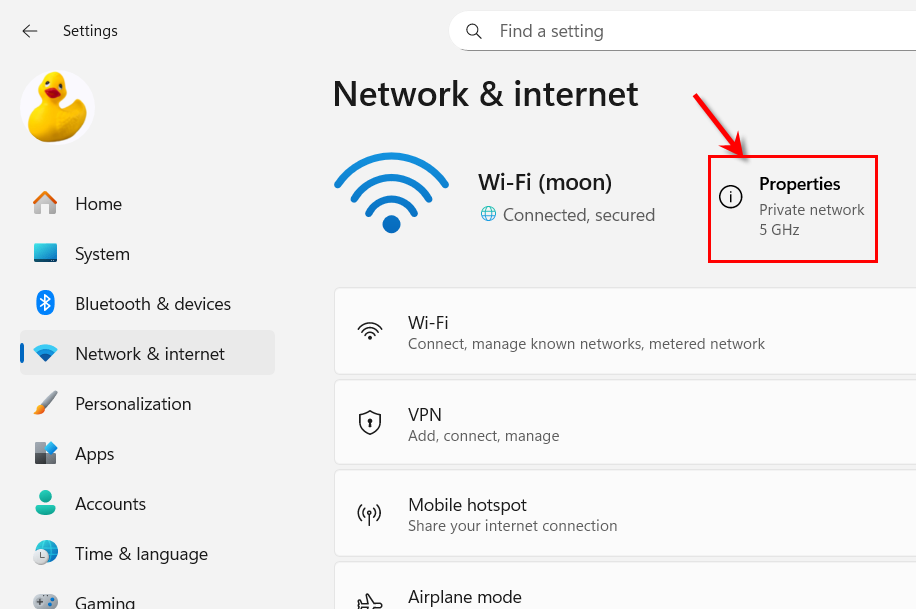Click the VPN shield icon
916x609 pixels.
(370, 423)
